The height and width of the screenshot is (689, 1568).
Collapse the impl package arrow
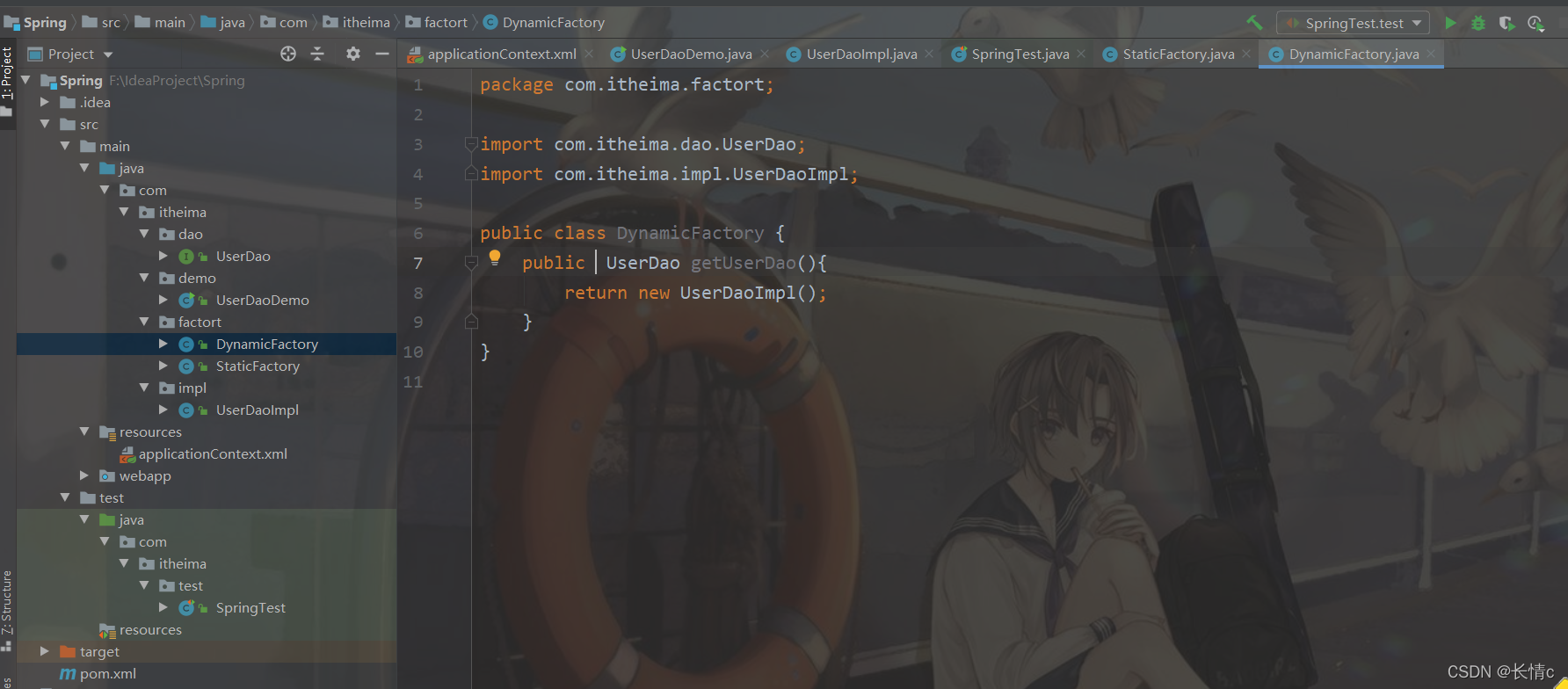click(x=144, y=388)
